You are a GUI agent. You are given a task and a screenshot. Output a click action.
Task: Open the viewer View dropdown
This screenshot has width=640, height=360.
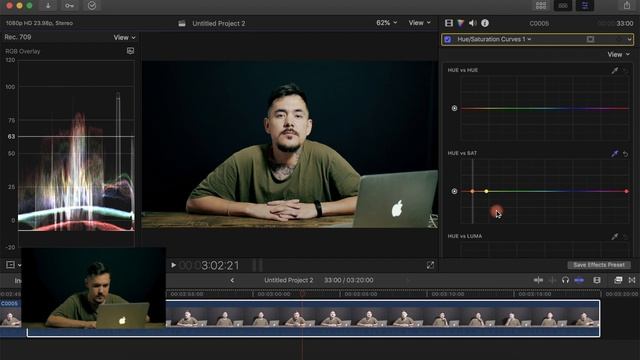pyautogui.click(x=420, y=23)
